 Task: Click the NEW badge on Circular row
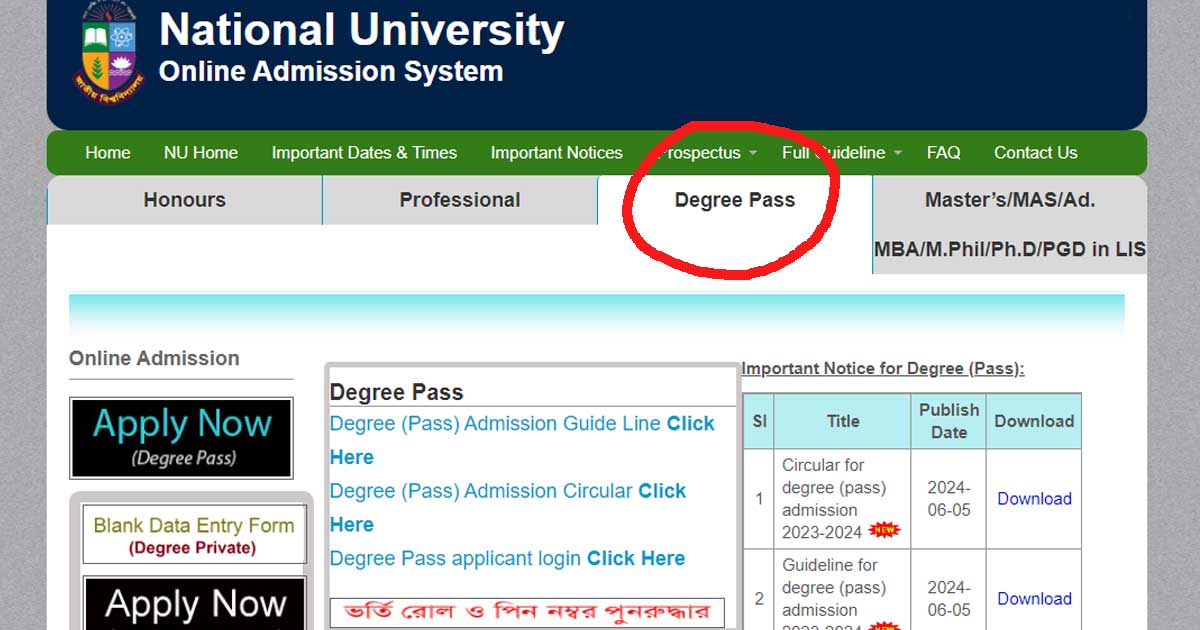884,531
